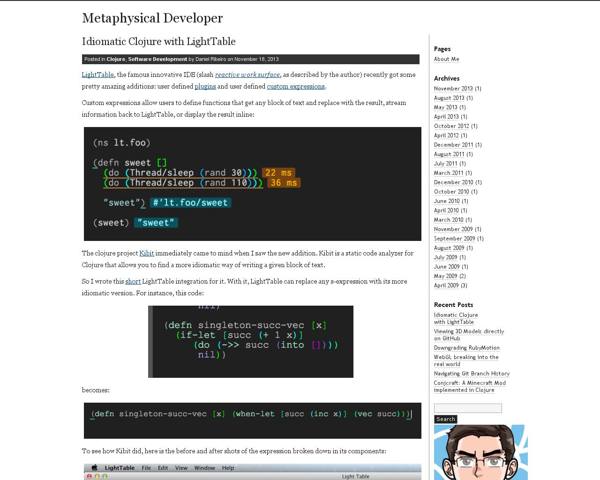600x480 pixels.
Task: Open 'Navigating Git Branch History' recent post
Action: pyautogui.click(x=474, y=373)
